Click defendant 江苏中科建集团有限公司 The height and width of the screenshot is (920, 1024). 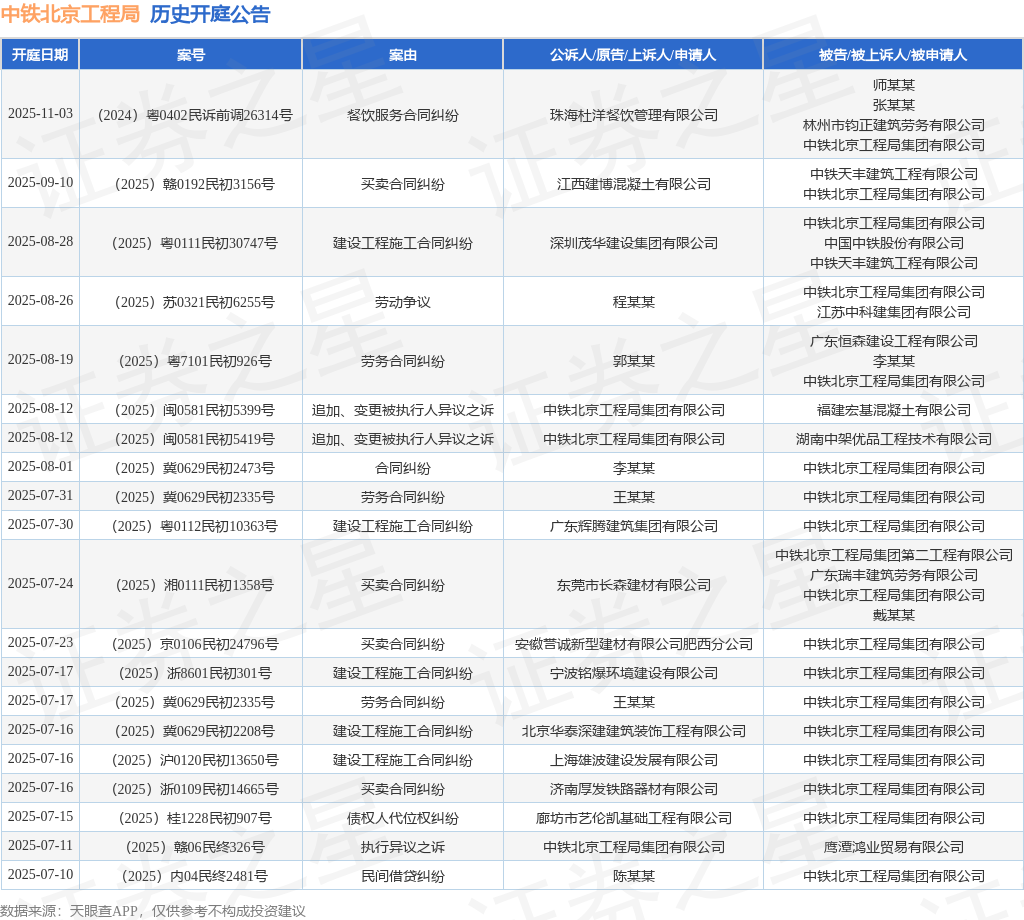893,312
